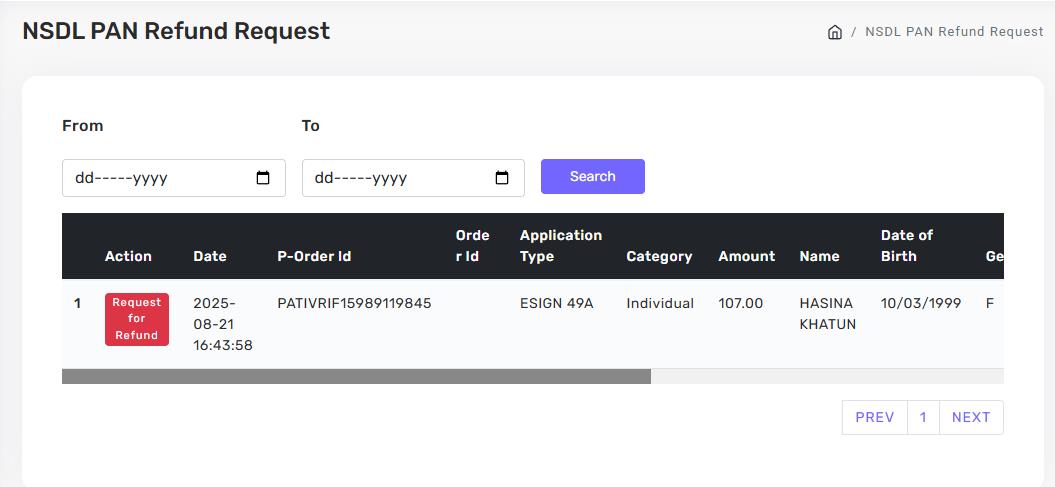Click the P-Order Id column header
Viewport: 1055px width, 487px height.
tap(314, 256)
